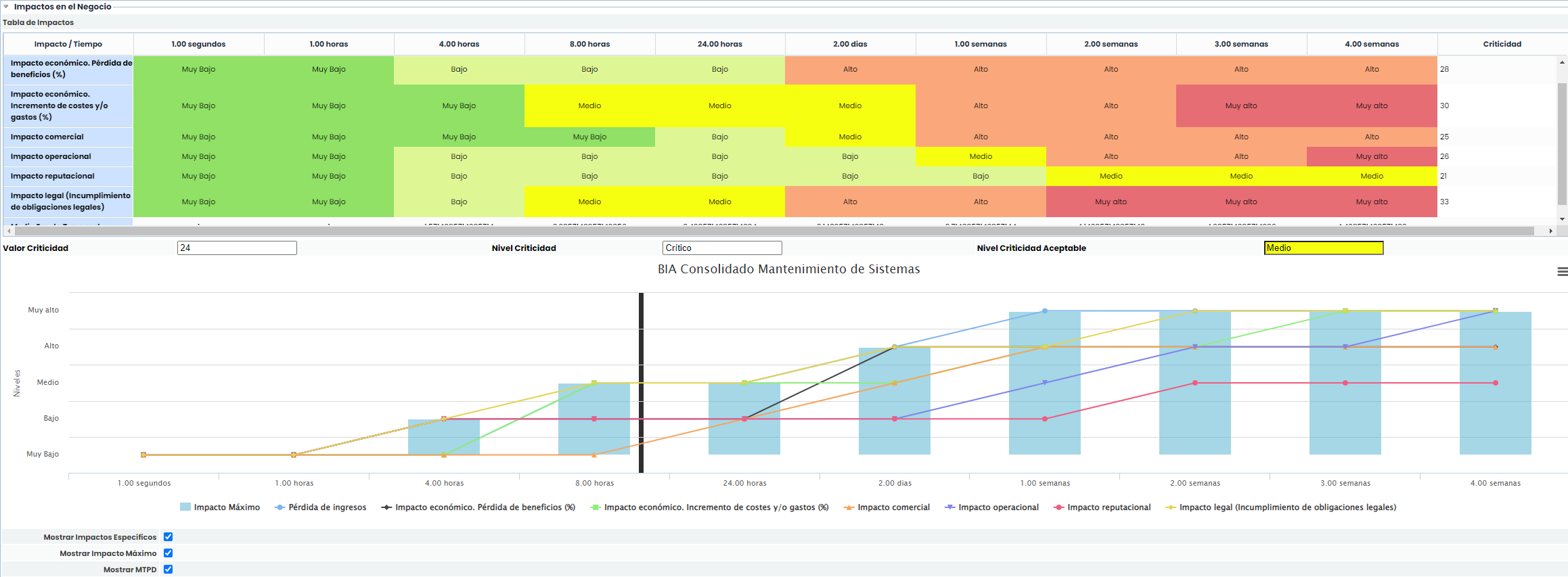Open the chart hamburger menu icon
Viewport: 1568px width, 577px height.
pyautogui.click(x=1562, y=271)
